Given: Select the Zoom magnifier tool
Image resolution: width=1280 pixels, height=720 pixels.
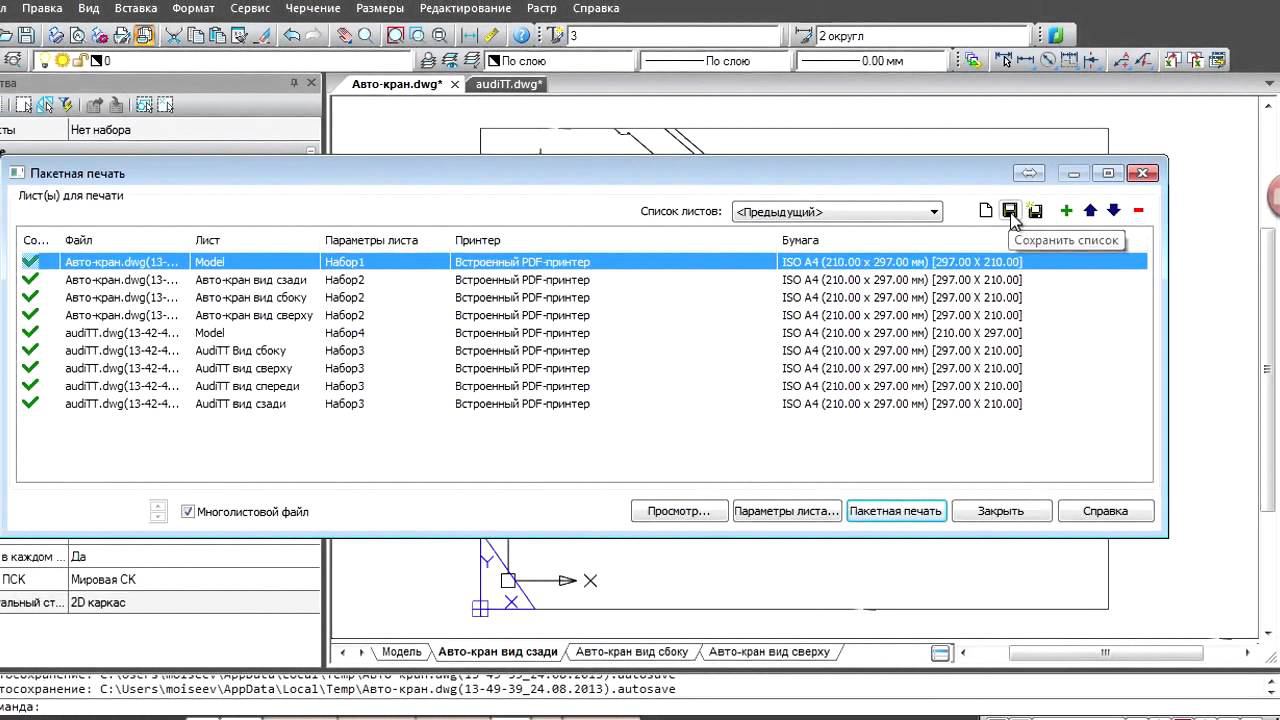Looking at the screenshot, I should 366,35.
